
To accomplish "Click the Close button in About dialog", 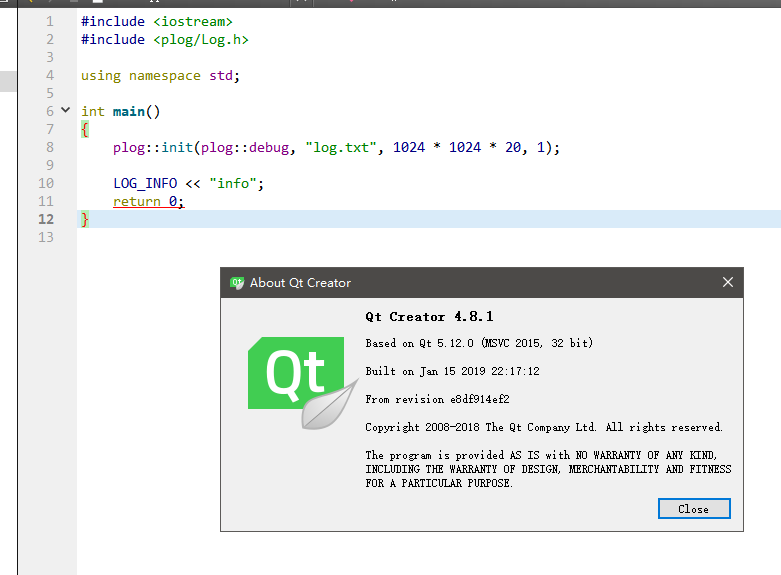I will click(694, 509).
